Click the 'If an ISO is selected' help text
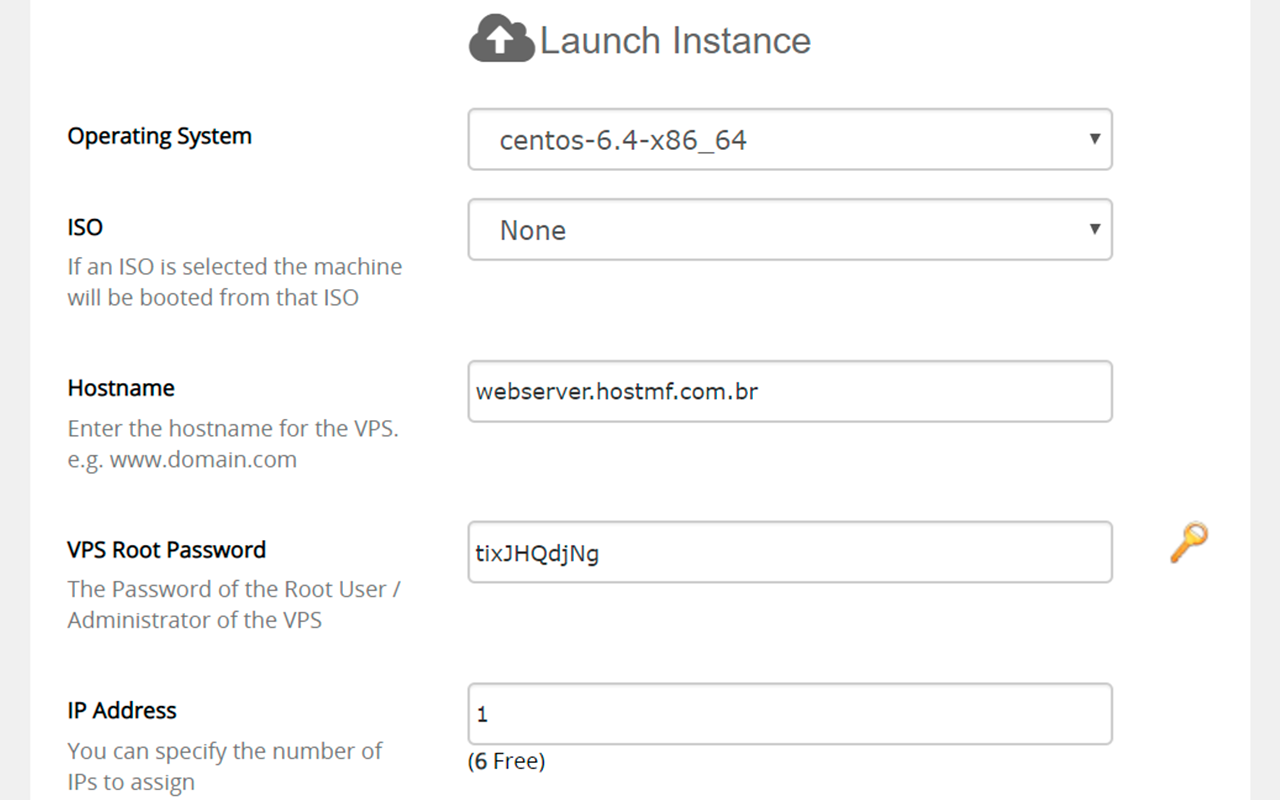The height and width of the screenshot is (800, 1280). [x=235, y=282]
